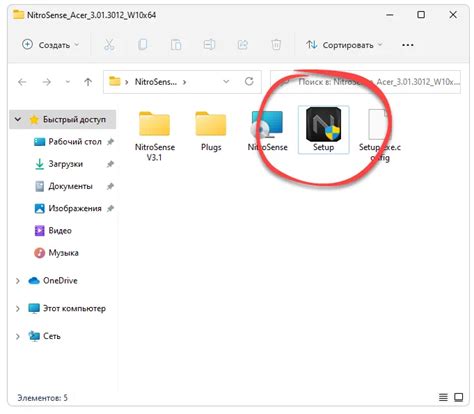Click the Share icon in toolbar
The height and width of the screenshot is (414, 474).
tap(243, 45)
